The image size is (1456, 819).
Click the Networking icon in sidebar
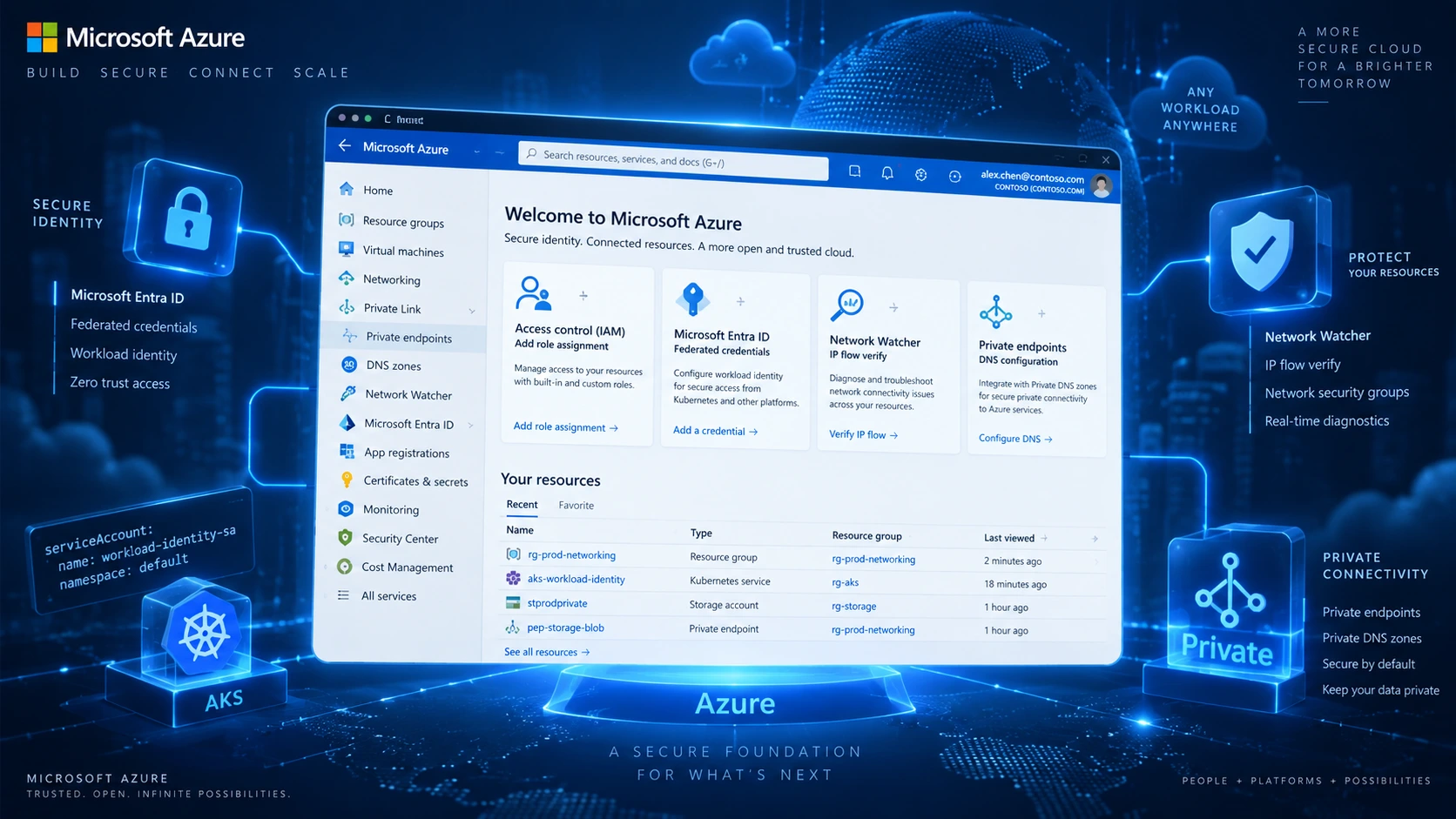347,279
